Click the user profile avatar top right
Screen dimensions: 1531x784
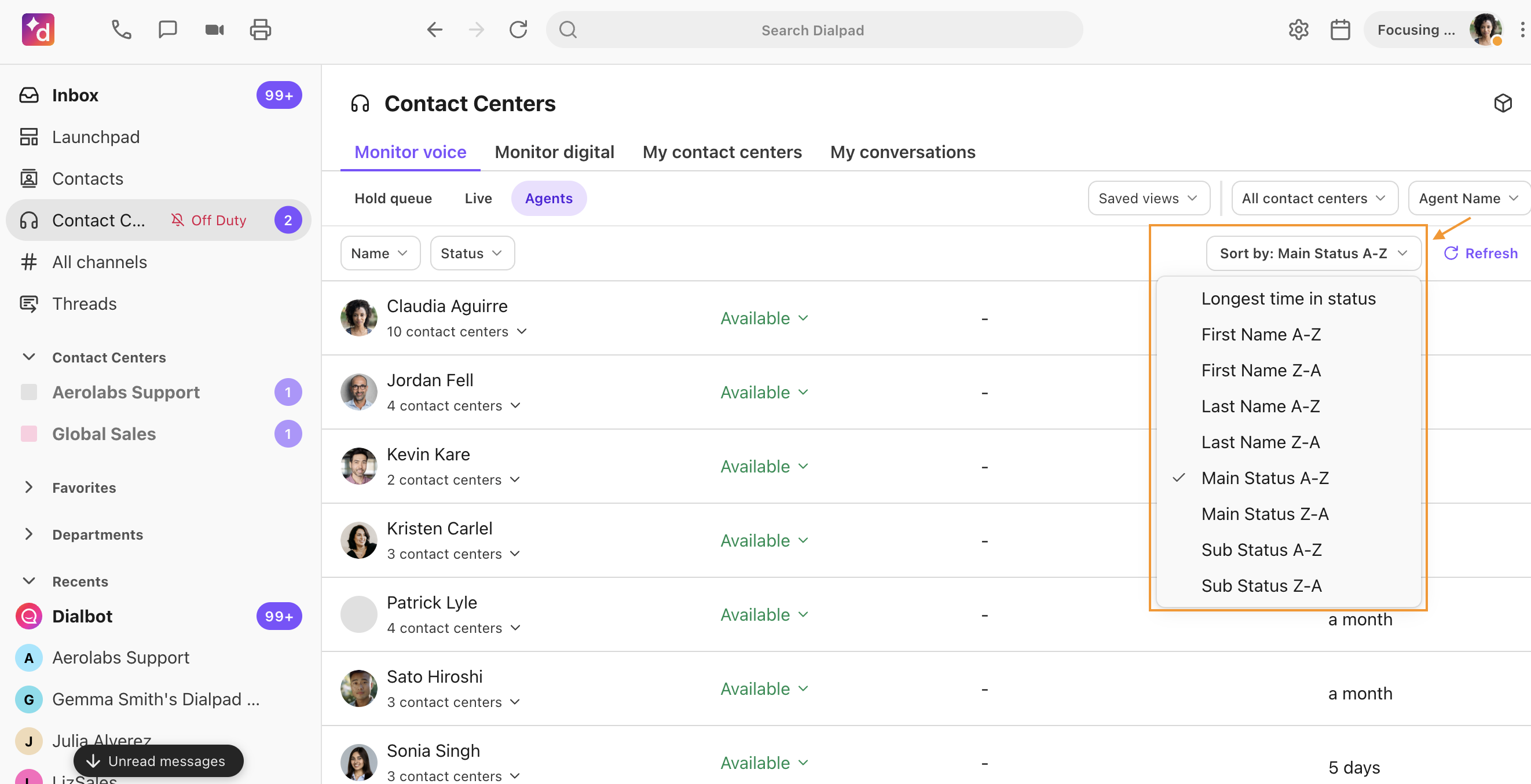(x=1485, y=30)
